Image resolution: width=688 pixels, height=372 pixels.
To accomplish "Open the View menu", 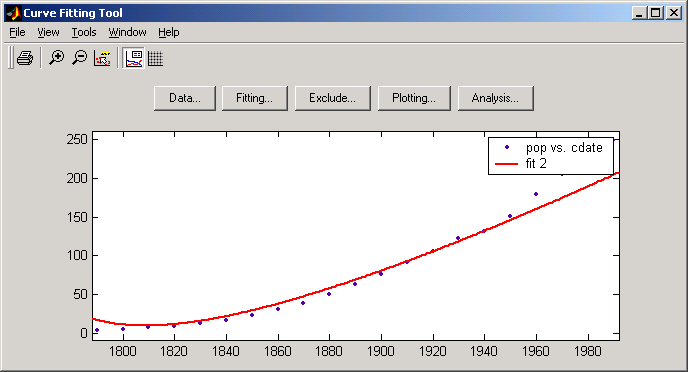I will point(48,32).
